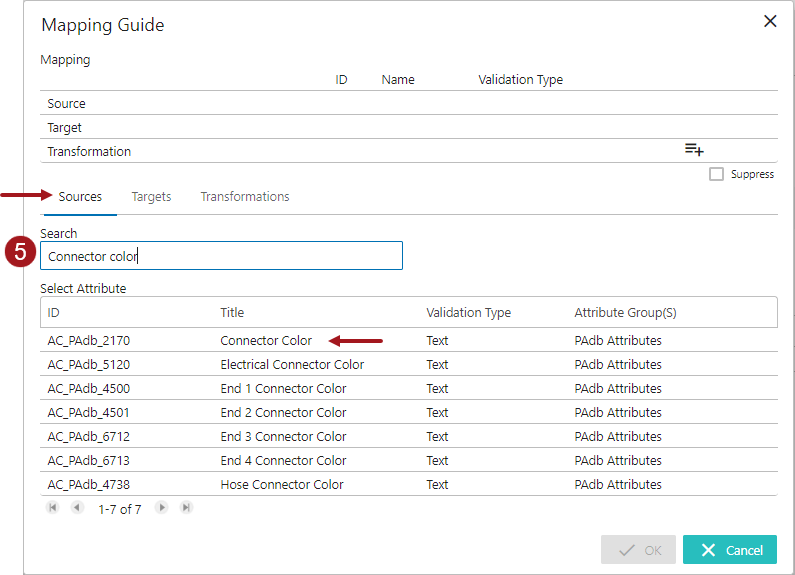This screenshot has height=575, width=795.
Task: Click the OK button
Action: tap(638, 550)
